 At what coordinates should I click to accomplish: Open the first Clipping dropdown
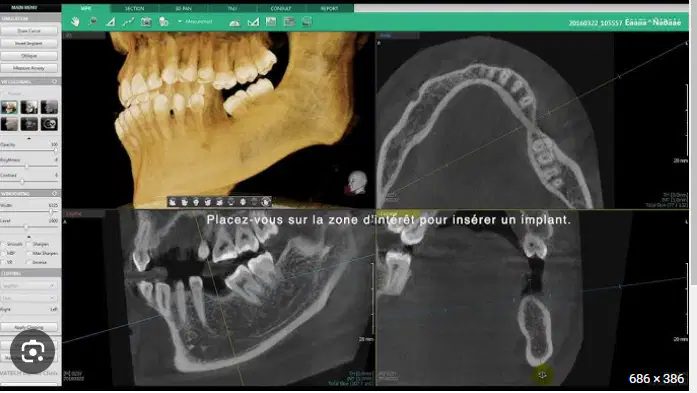click(29, 285)
